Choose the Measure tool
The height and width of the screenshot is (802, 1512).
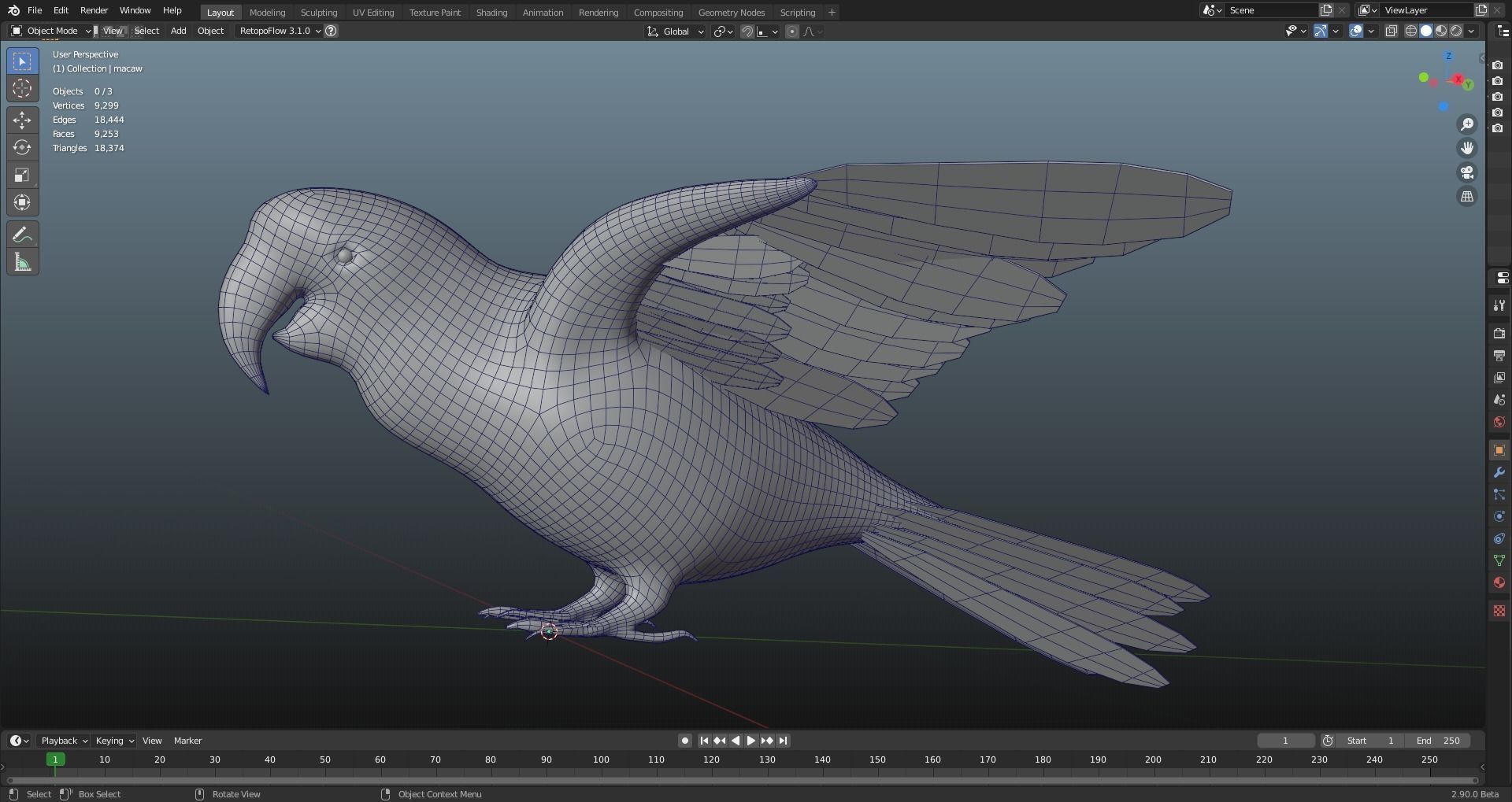pos(22,262)
